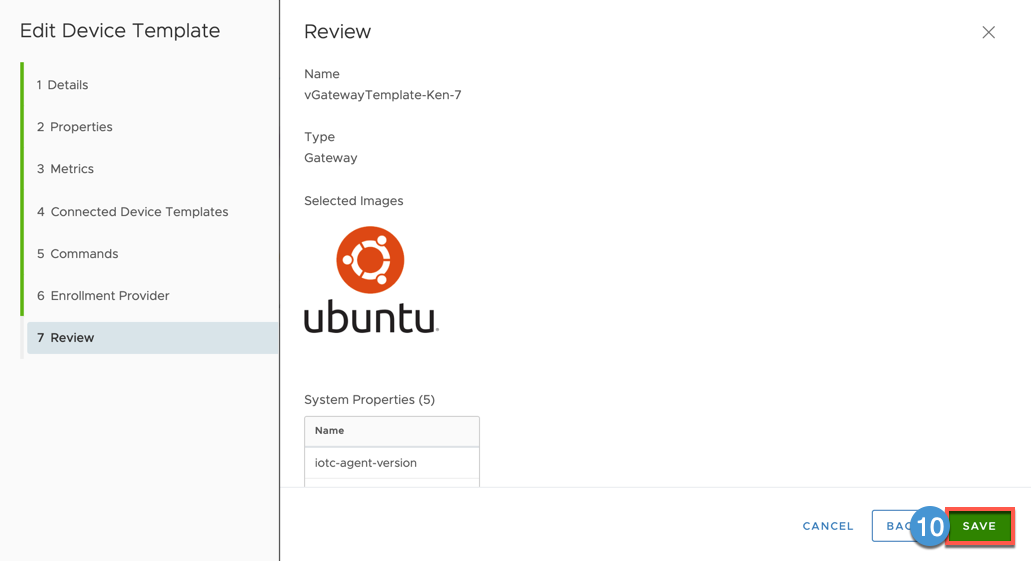The image size is (1031, 561).
Task: Click the Edit Device Template title
Action: tap(120, 31)
